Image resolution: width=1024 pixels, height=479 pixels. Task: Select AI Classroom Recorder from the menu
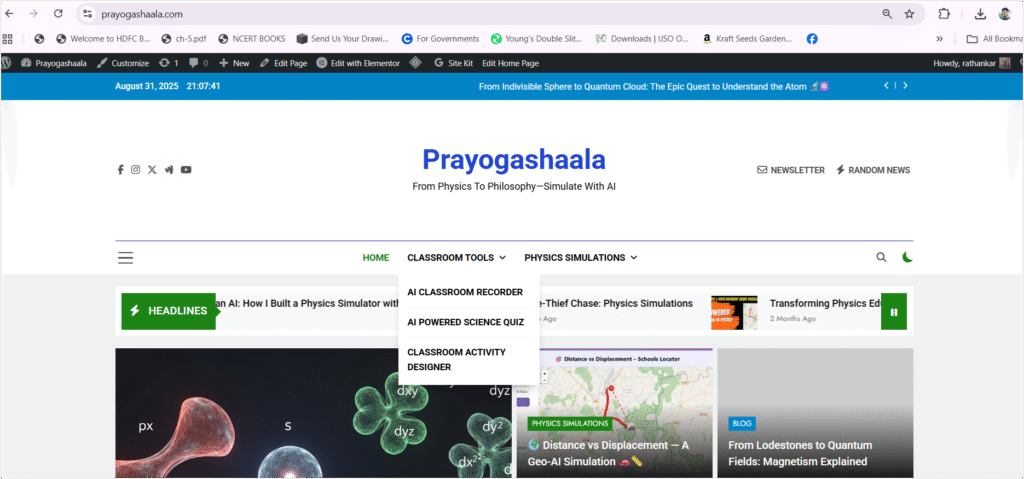[x=464, y=292]
